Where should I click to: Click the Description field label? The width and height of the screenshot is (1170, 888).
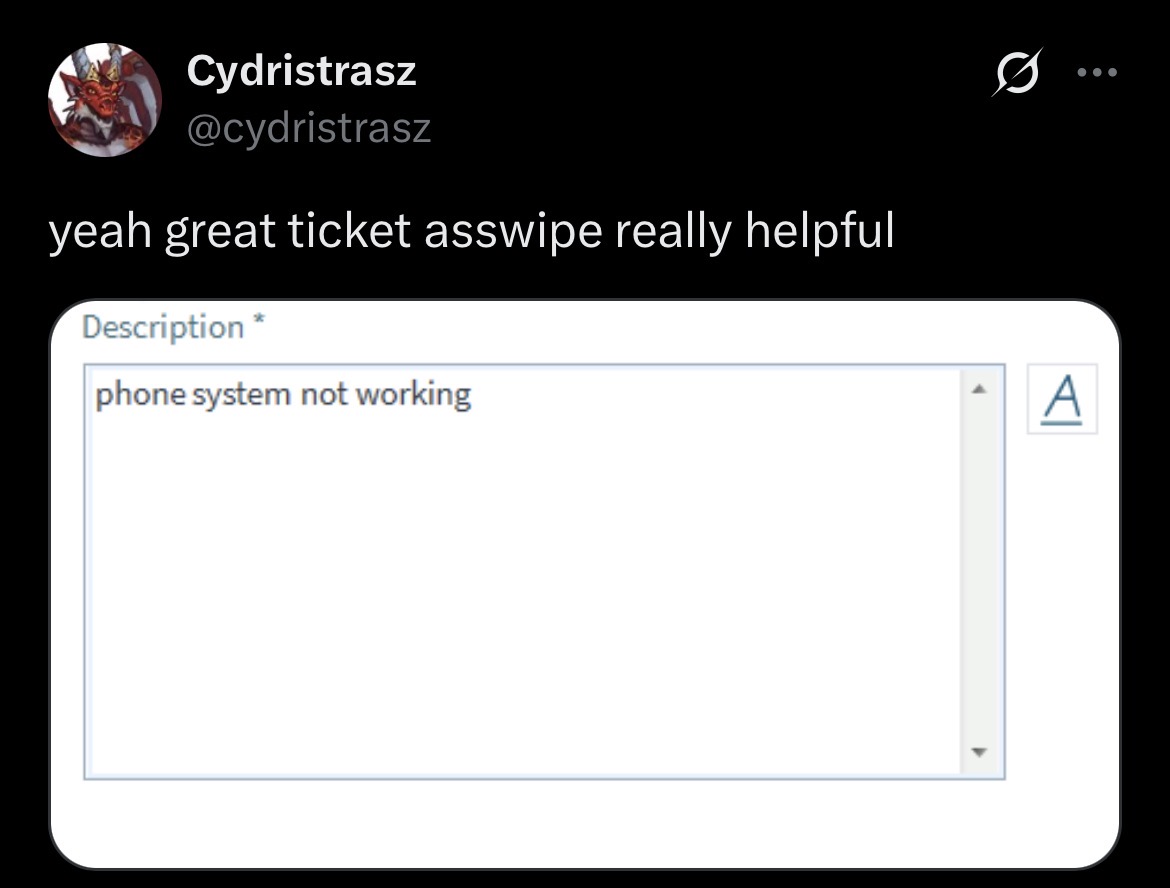point(163,327)
